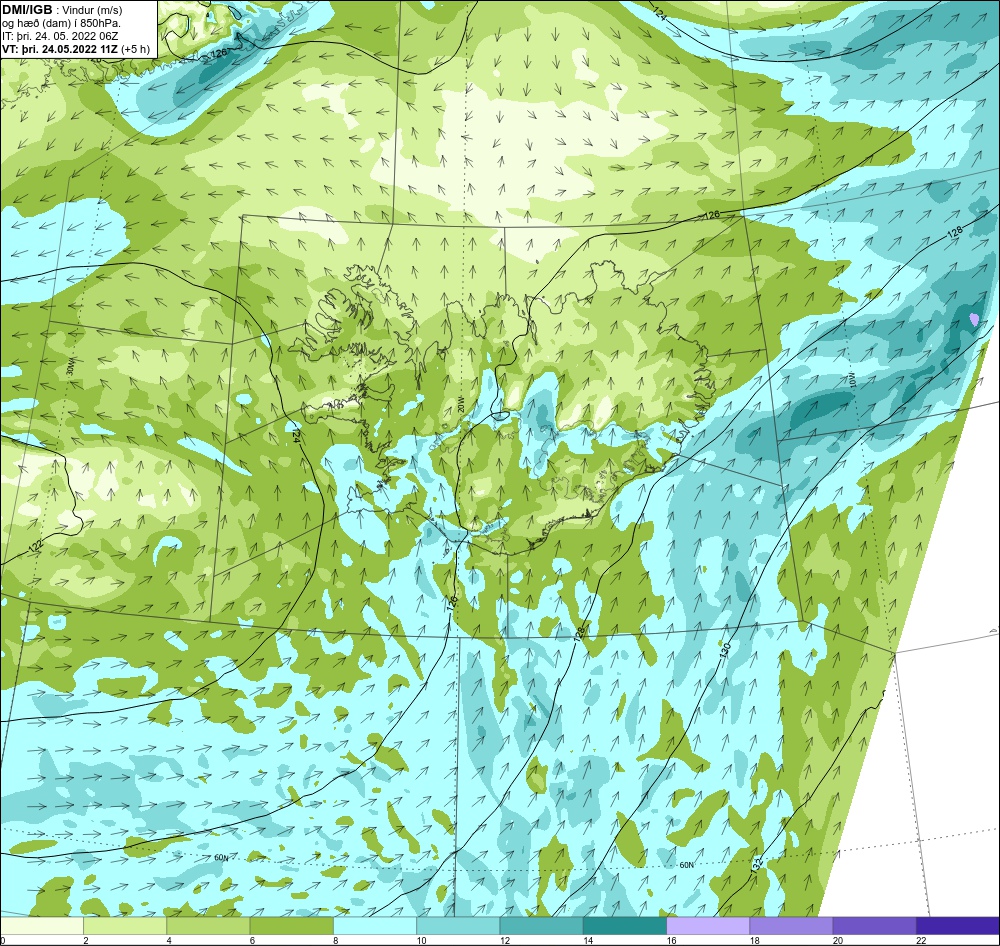Click the 8–10 m/s light cyan legend swatch

pyautogui.click(x=375, y=925)
